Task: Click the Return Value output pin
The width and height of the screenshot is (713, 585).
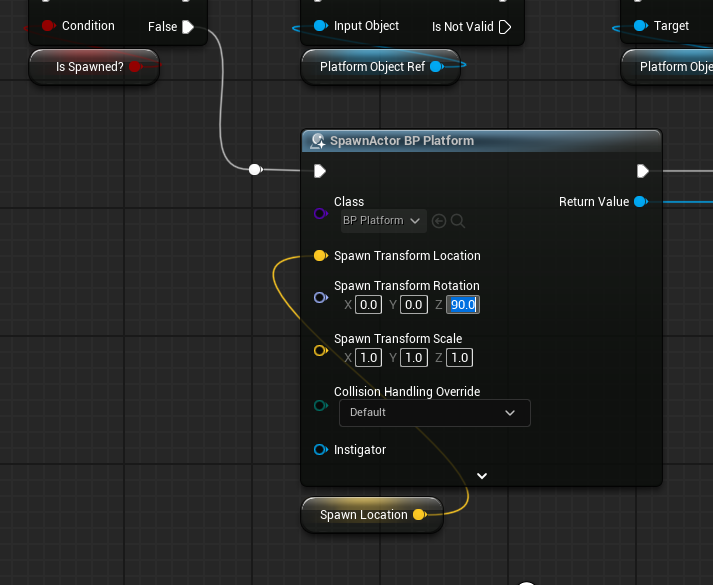Action: coord(641,201)
